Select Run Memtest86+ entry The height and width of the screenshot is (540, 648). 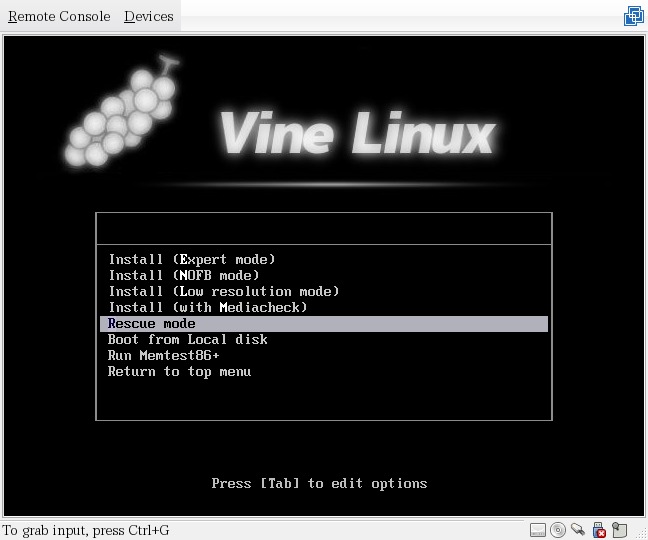[x=324, y=356]
